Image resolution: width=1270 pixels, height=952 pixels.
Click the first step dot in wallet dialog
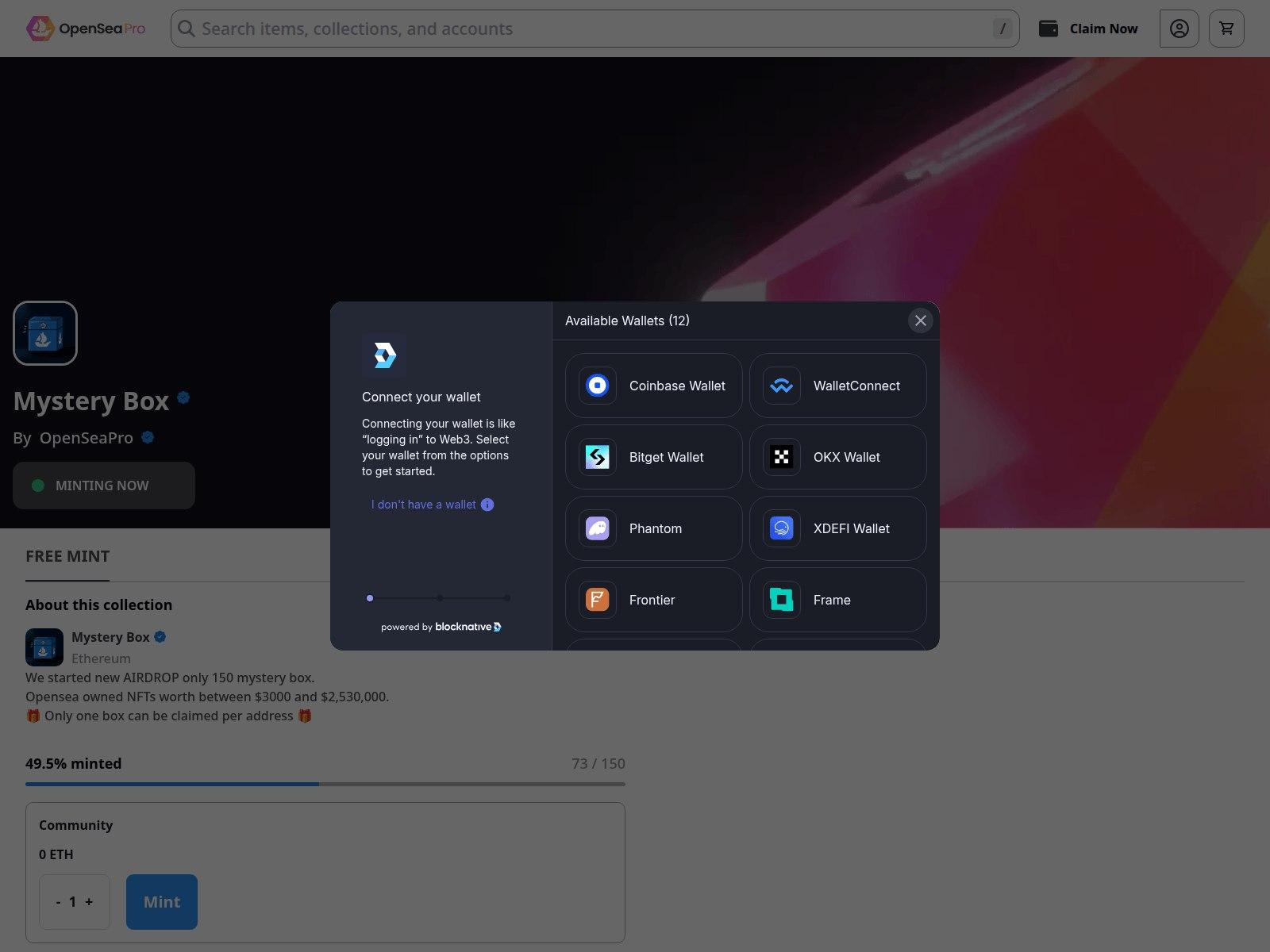click(x=370, y=598)
